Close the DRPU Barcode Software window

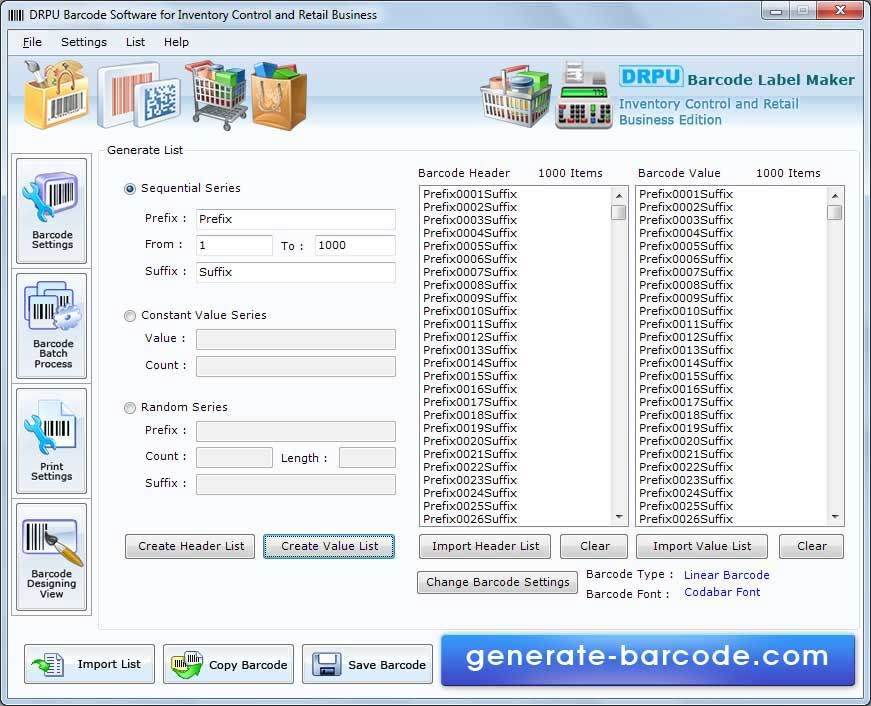click(x=840, y=11)
